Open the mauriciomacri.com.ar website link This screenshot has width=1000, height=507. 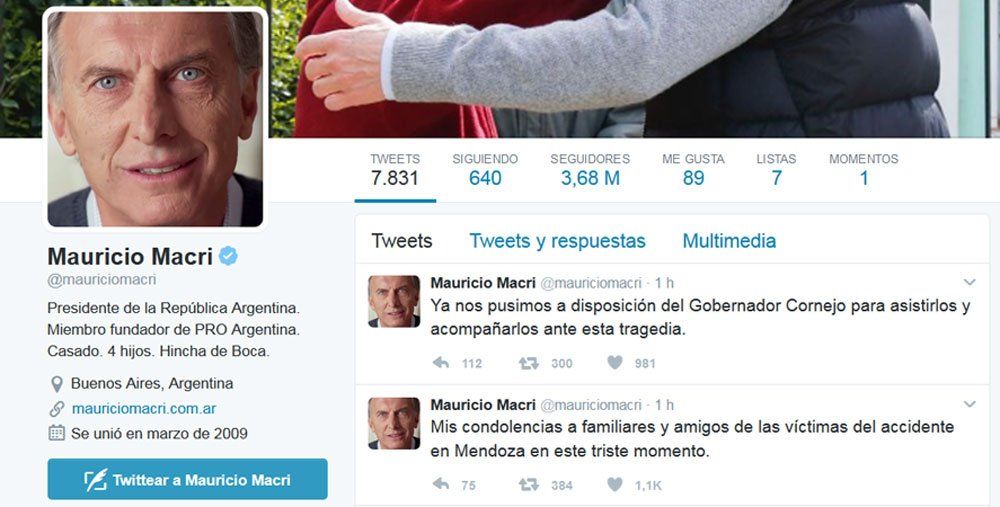click(143, 408)
